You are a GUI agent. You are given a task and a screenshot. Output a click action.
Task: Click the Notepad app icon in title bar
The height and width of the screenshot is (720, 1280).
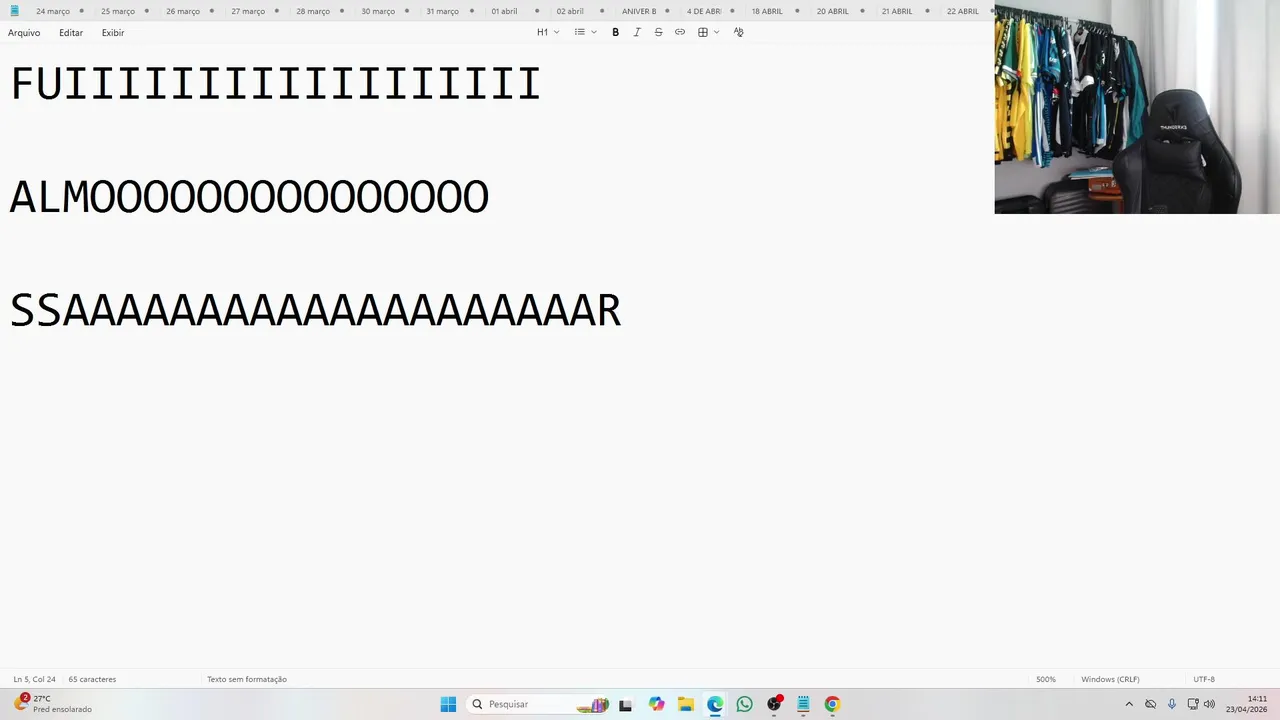(x=14, y=11)
